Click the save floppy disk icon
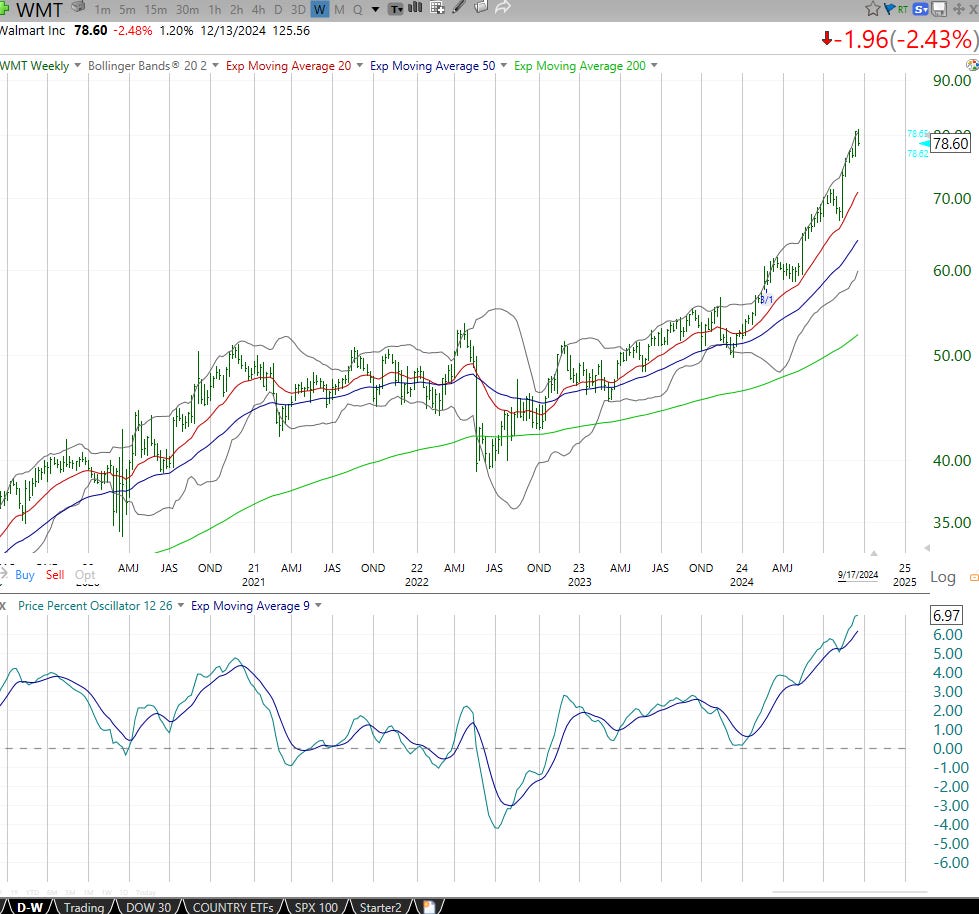 939,9
